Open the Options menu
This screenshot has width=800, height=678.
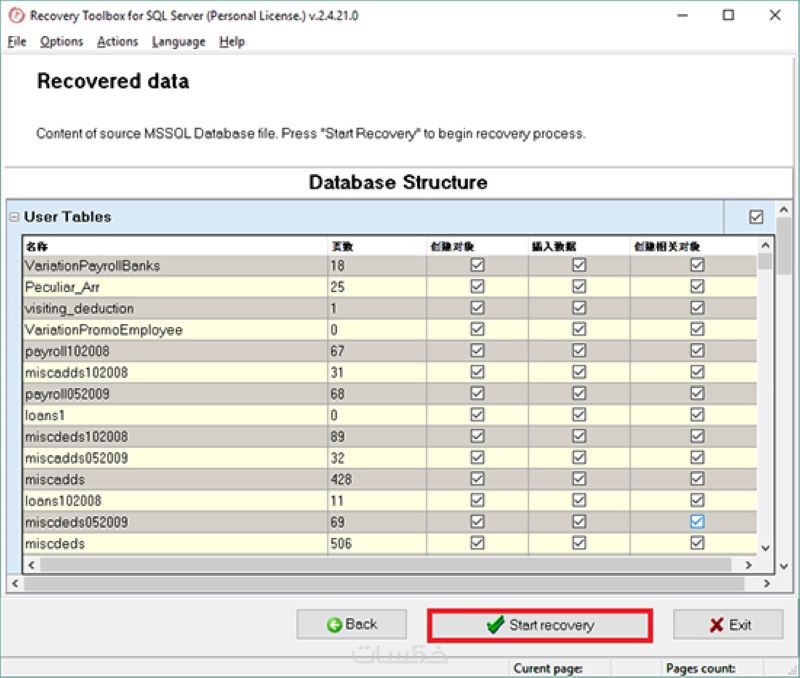coord(61,41)
